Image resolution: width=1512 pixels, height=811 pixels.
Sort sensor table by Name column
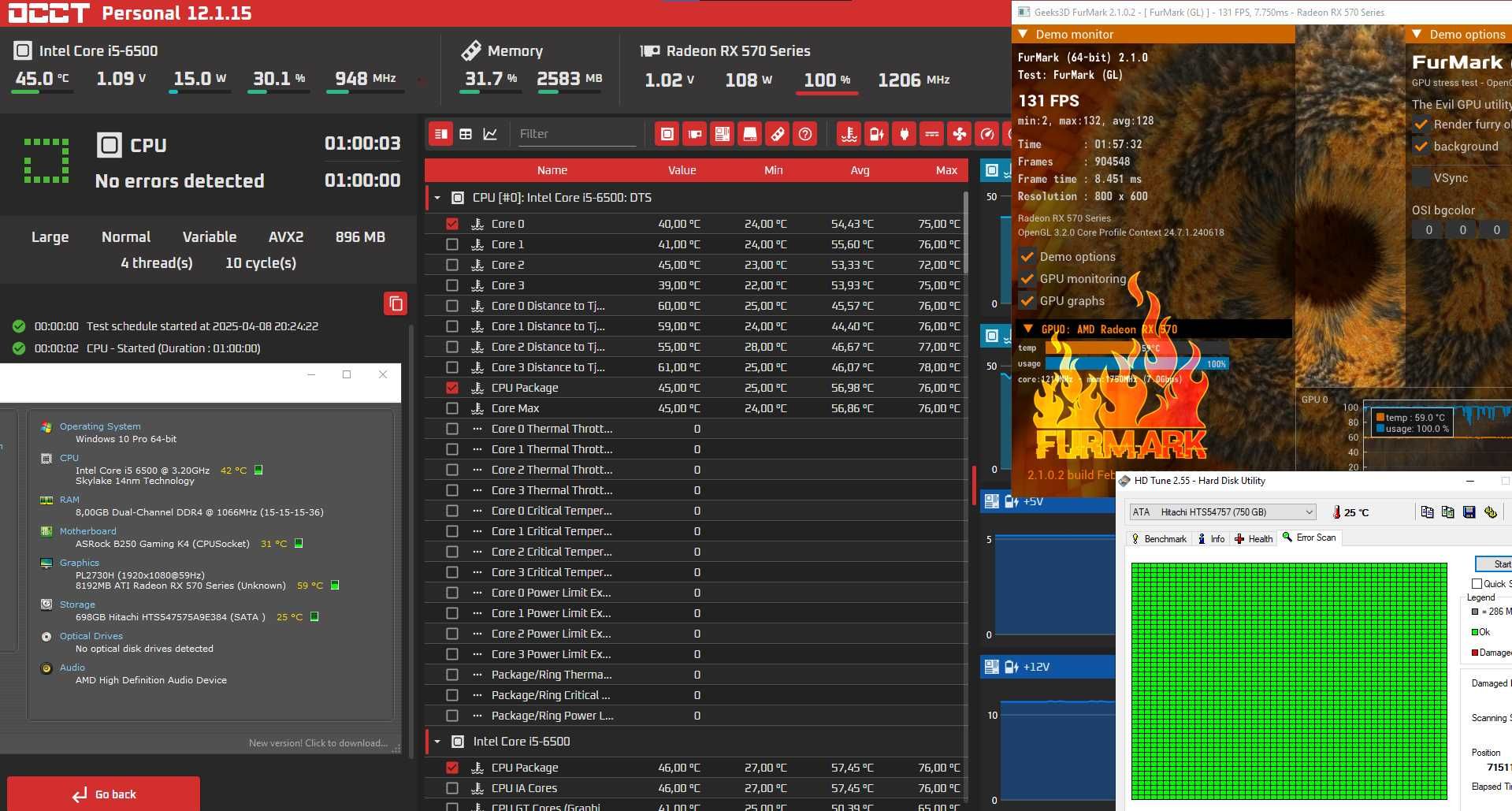(x=552, y=170)
